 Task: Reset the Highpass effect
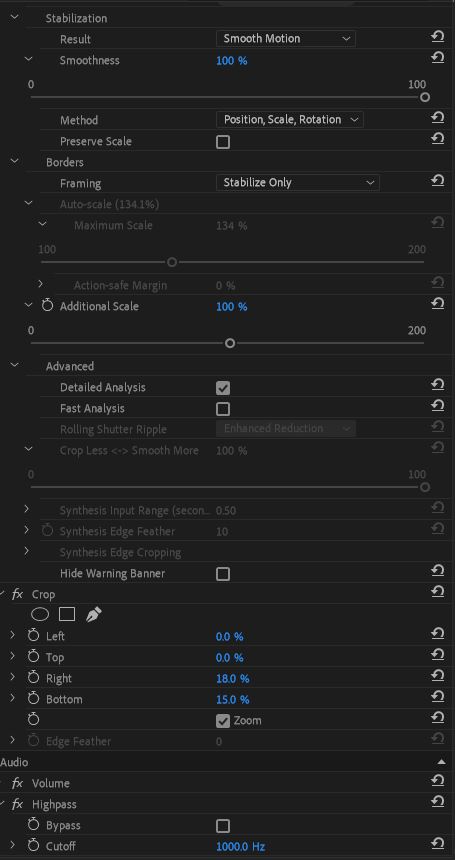click(437, 802)
